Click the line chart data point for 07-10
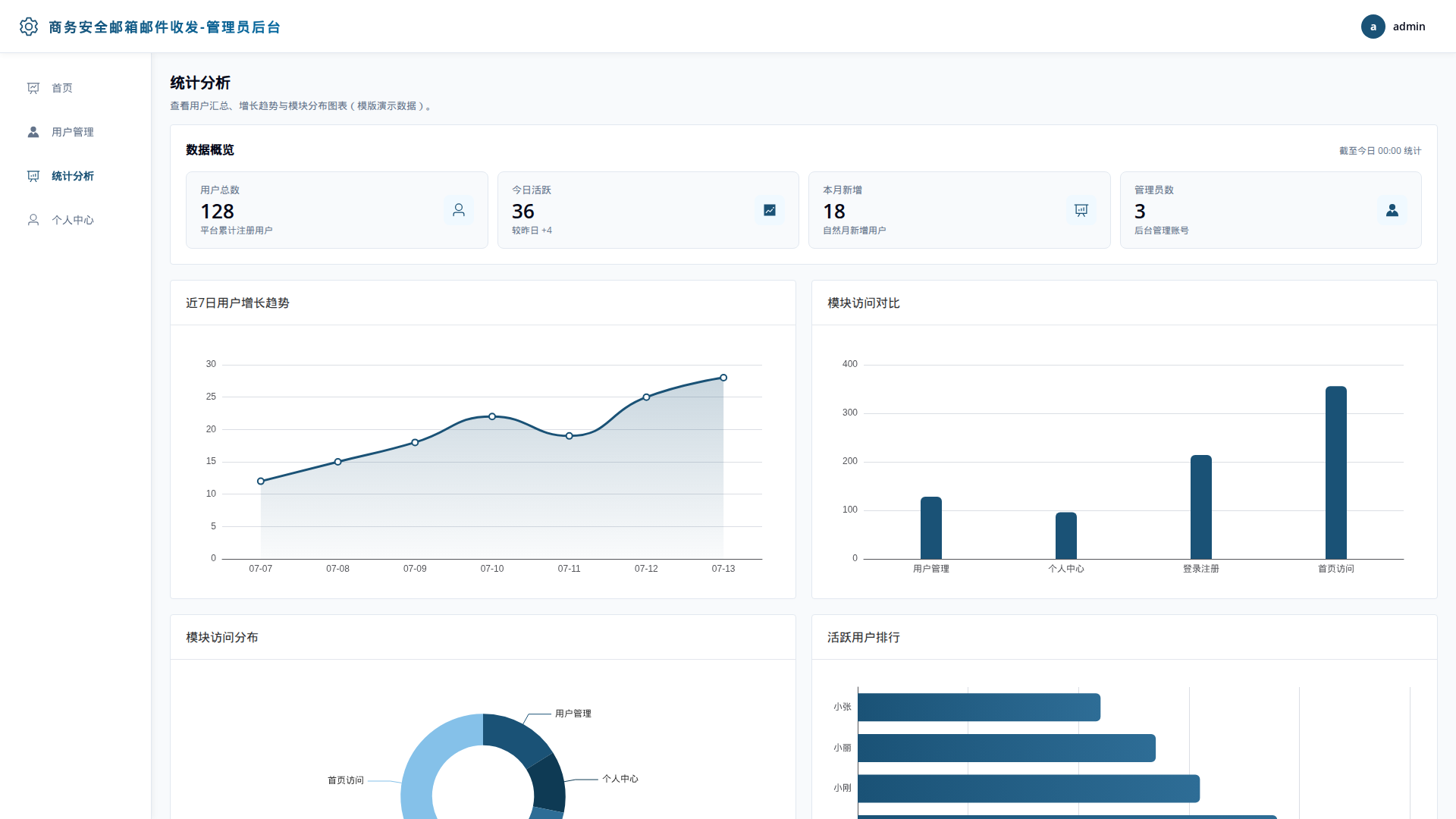Screen dimensions: 1456x819 492,417
